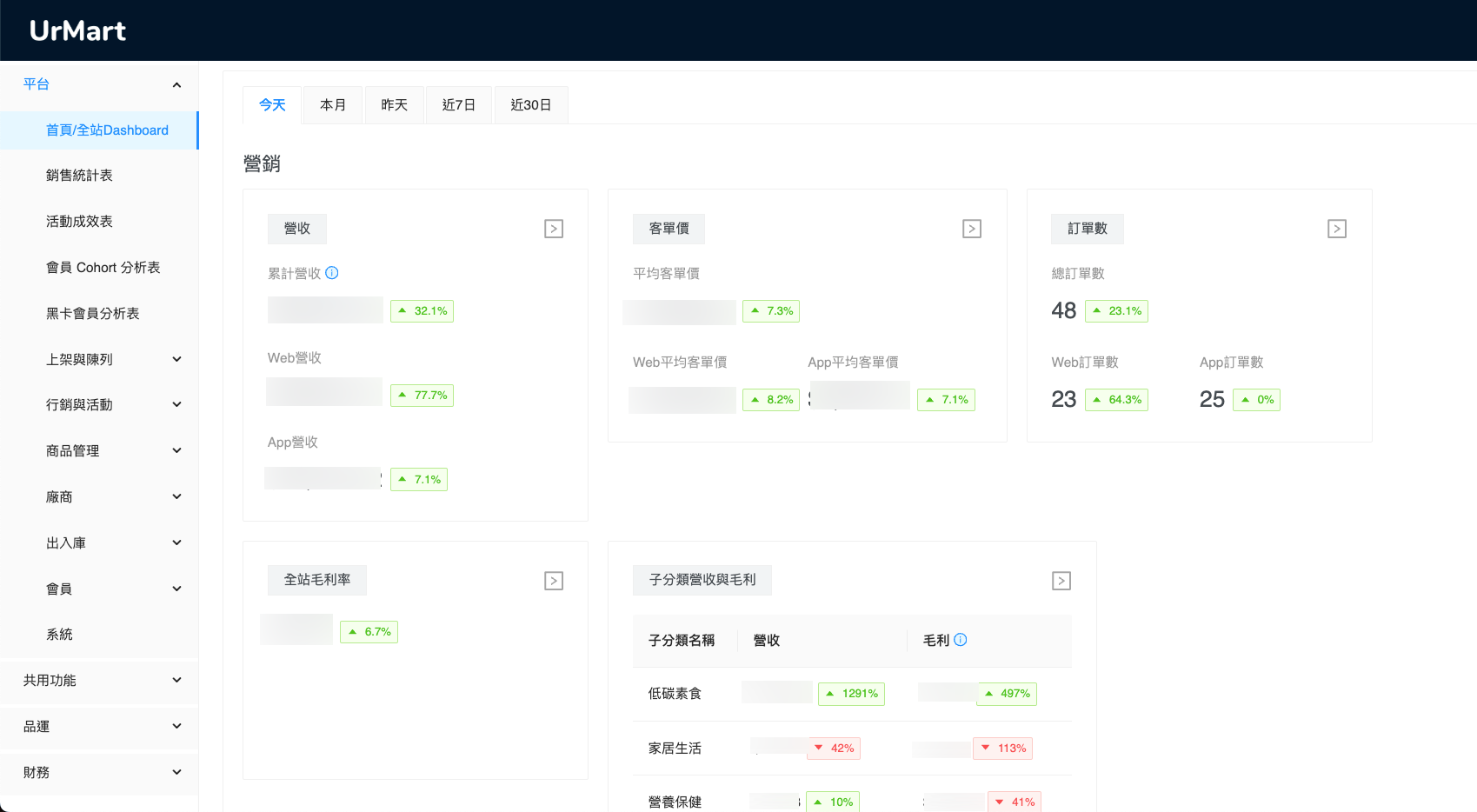1477x812 pixels.
Task: Expand the 會員 menu
Action: [x=100, y=588]
